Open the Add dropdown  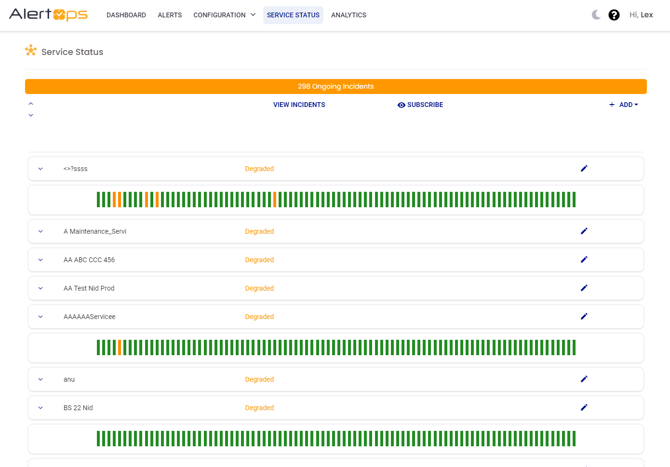(x=624, y=105)
